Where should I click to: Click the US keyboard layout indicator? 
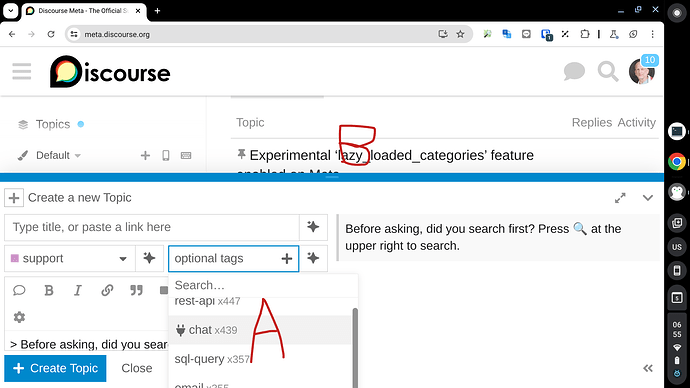[677, 247]
